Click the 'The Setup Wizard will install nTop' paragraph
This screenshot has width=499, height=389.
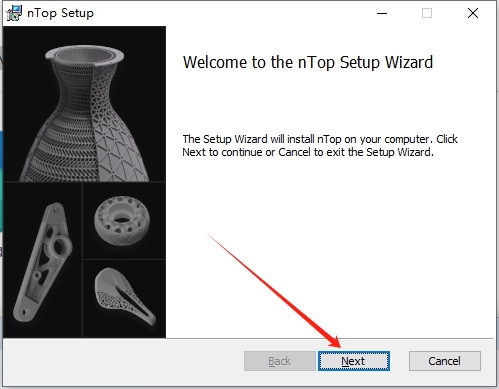(x=320, y=145)
